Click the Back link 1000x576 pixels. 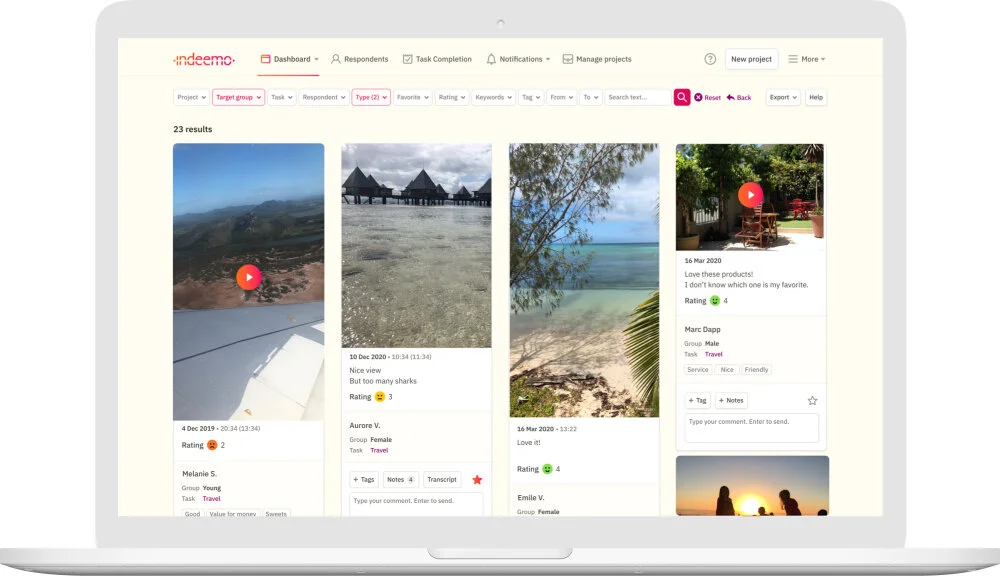tap(739, 98)
